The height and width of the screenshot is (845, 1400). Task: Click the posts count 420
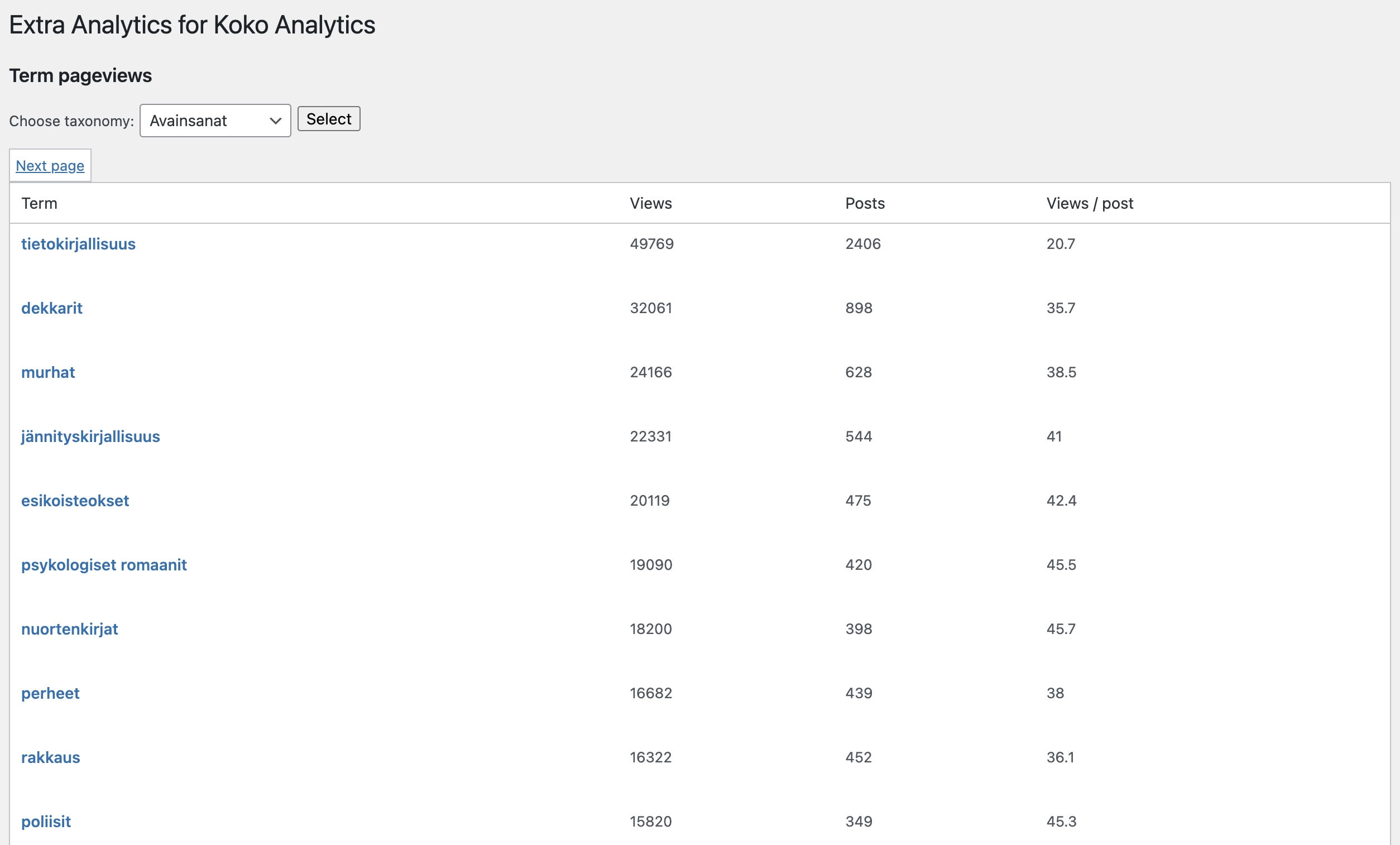point(859,565)
